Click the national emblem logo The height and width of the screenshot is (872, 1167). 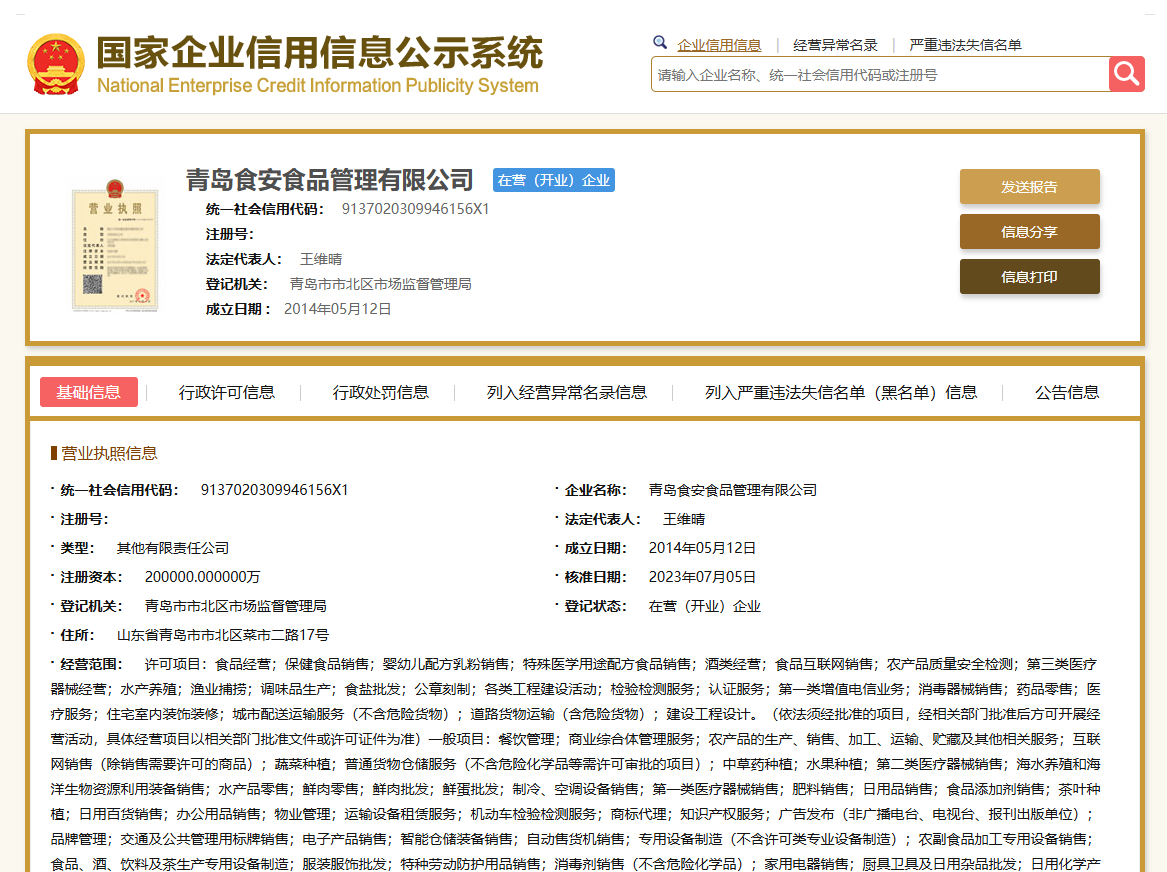(x=56, y=65)
